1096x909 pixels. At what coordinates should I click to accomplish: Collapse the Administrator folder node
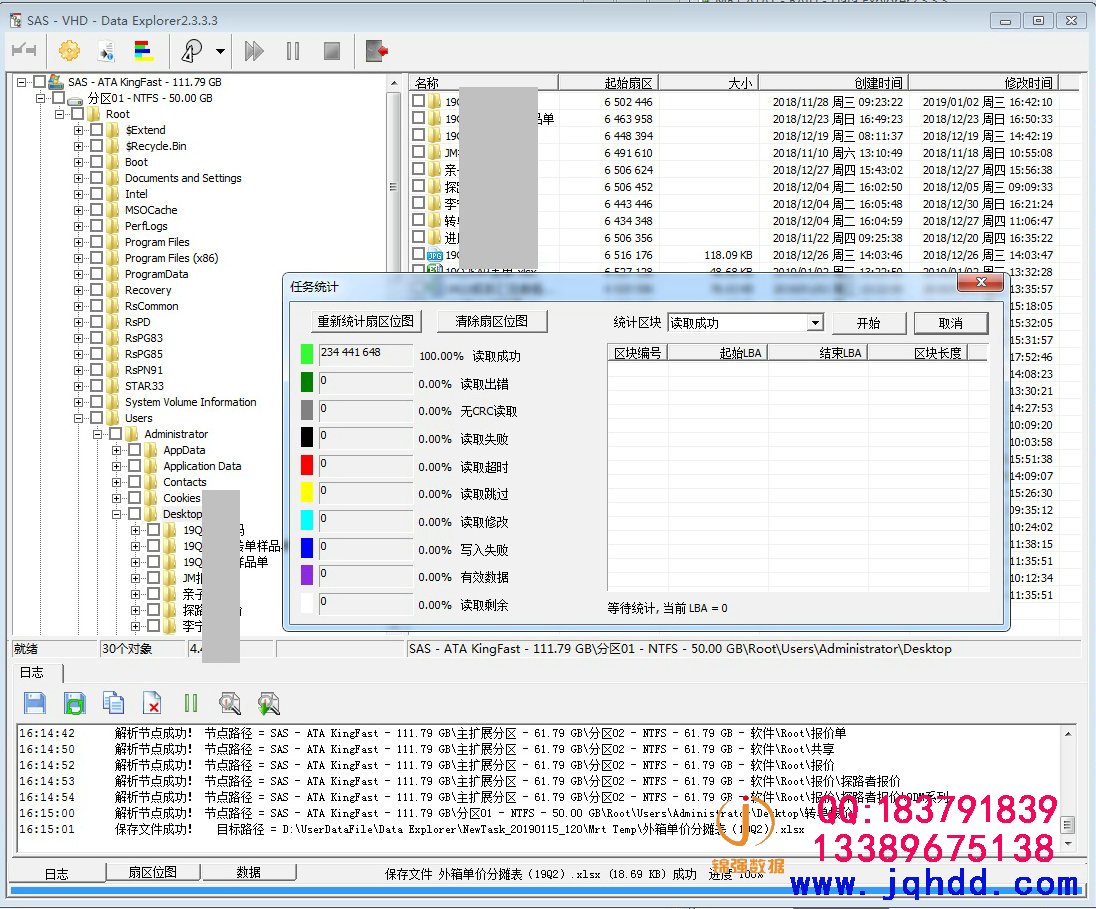[97, 434]
